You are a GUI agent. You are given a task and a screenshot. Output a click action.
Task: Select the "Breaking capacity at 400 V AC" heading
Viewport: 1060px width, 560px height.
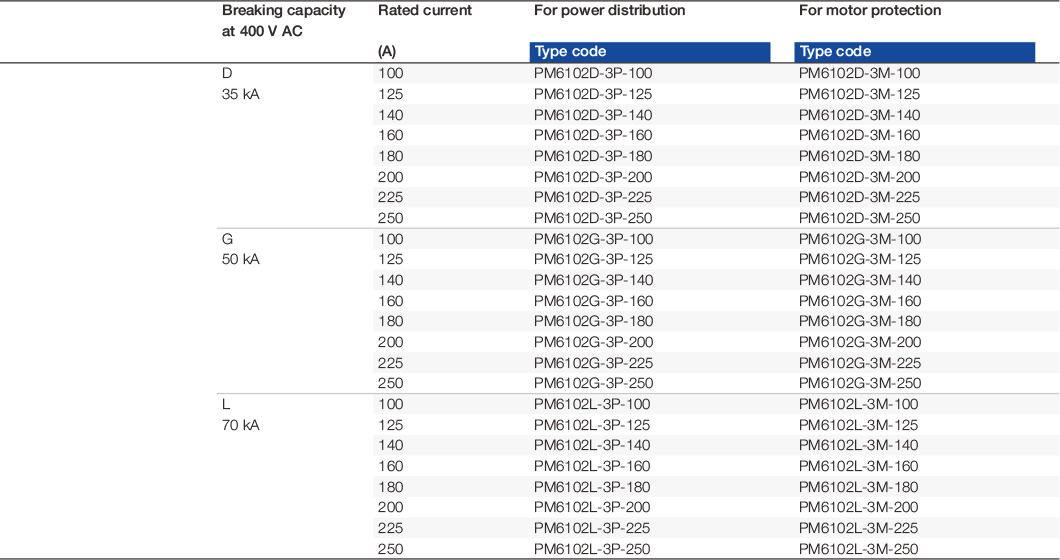[x=284, y=20]
